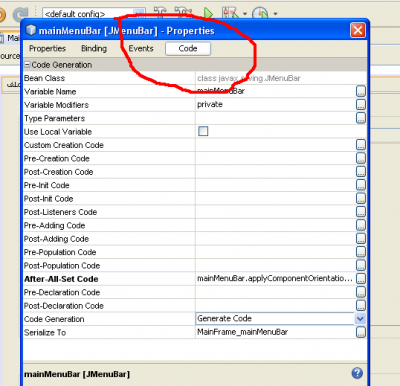
Task: Collapse the Code Generation section
Action: click(x=27, y=65)
